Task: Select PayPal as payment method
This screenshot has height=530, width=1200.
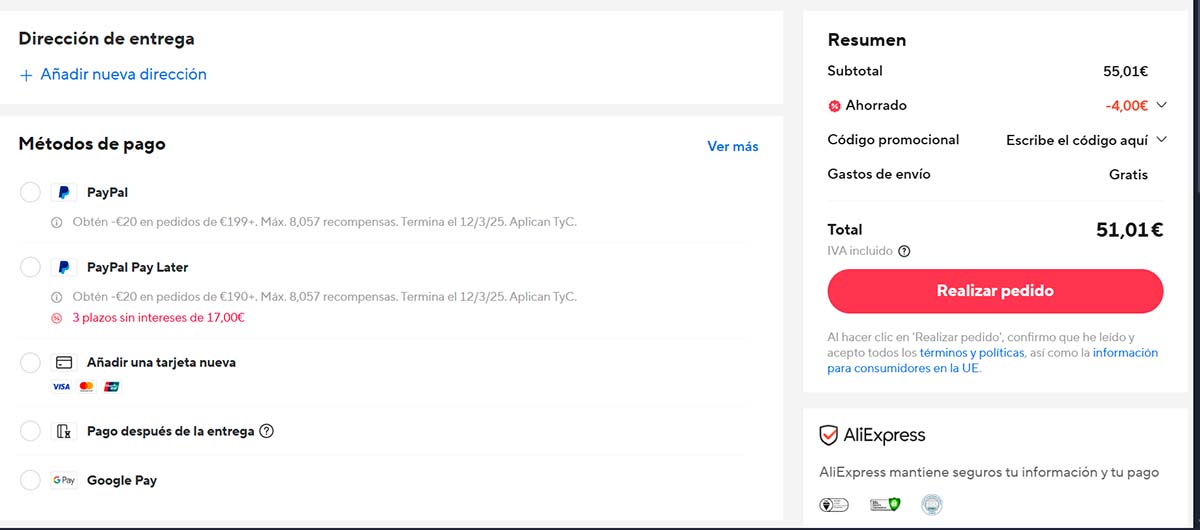Action: coord(30,193)
